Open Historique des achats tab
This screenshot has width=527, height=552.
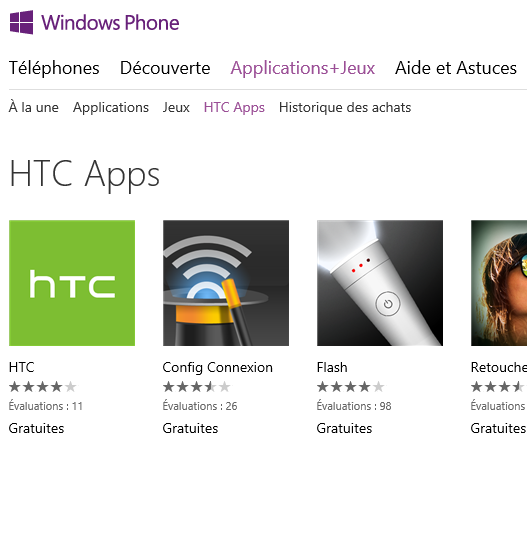point(345,107)
